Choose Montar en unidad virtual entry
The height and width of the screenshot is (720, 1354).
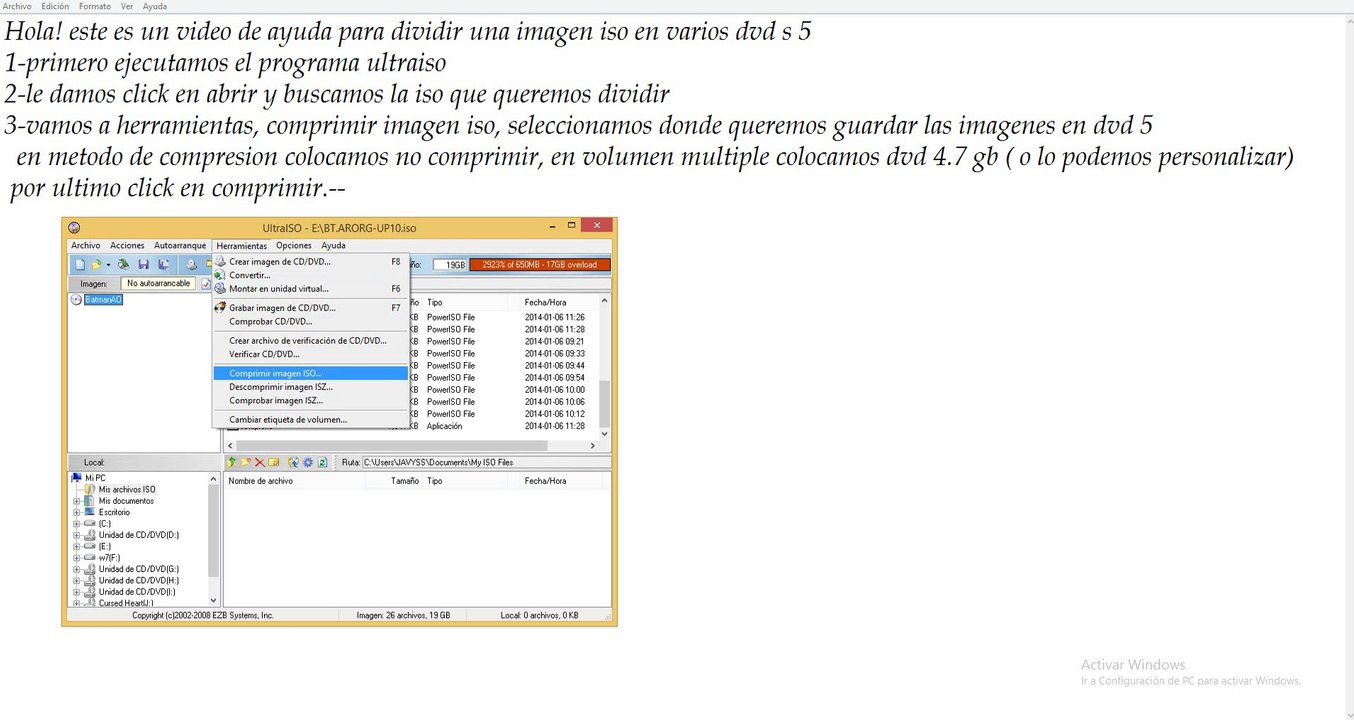tap(311, 289)
